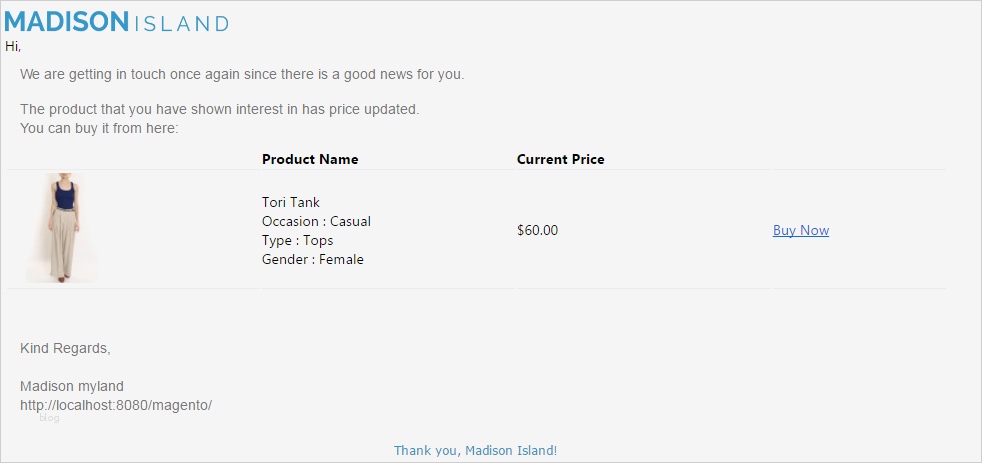Click the localhost magento URL text
982x463 pixels.
pyautogui.click(x=116, y=405)
